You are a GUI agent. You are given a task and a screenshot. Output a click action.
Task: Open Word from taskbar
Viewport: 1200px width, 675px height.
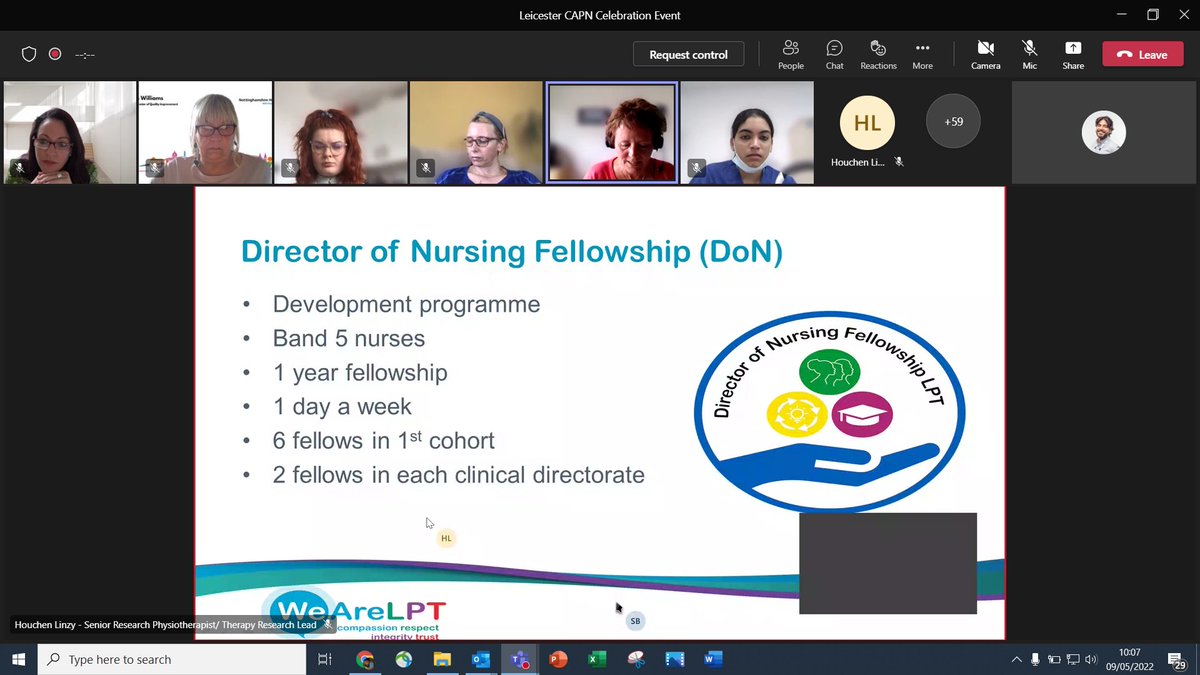[x=713, y=659]
